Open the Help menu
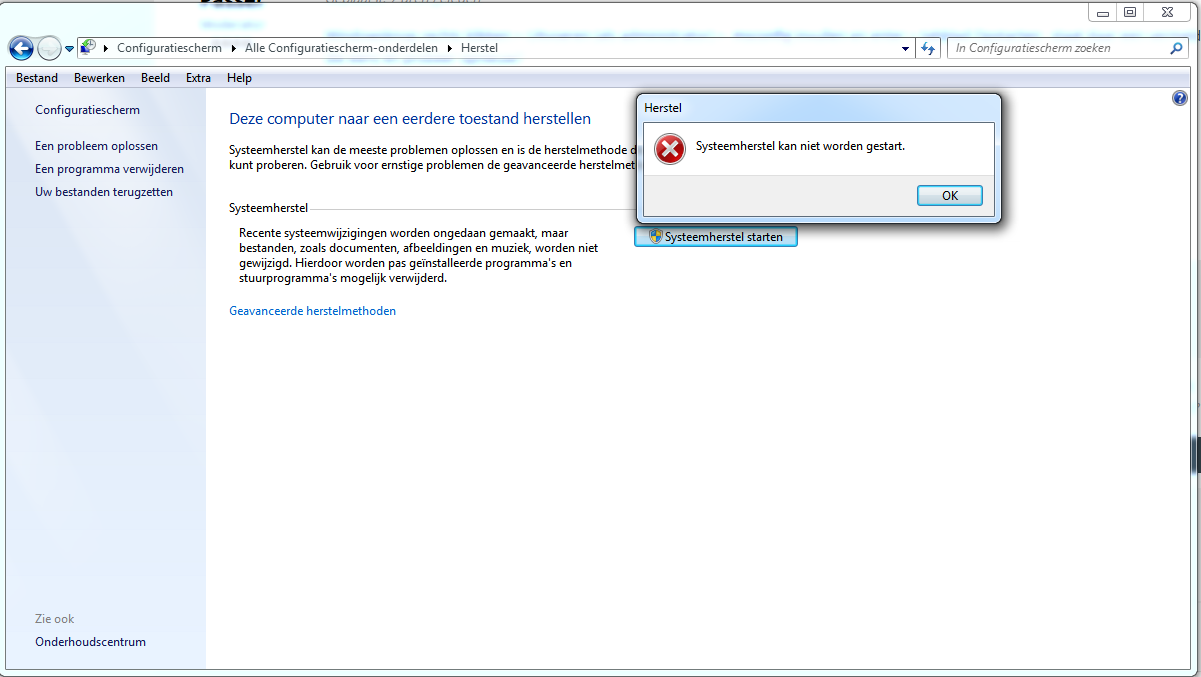 coord(239,78)
